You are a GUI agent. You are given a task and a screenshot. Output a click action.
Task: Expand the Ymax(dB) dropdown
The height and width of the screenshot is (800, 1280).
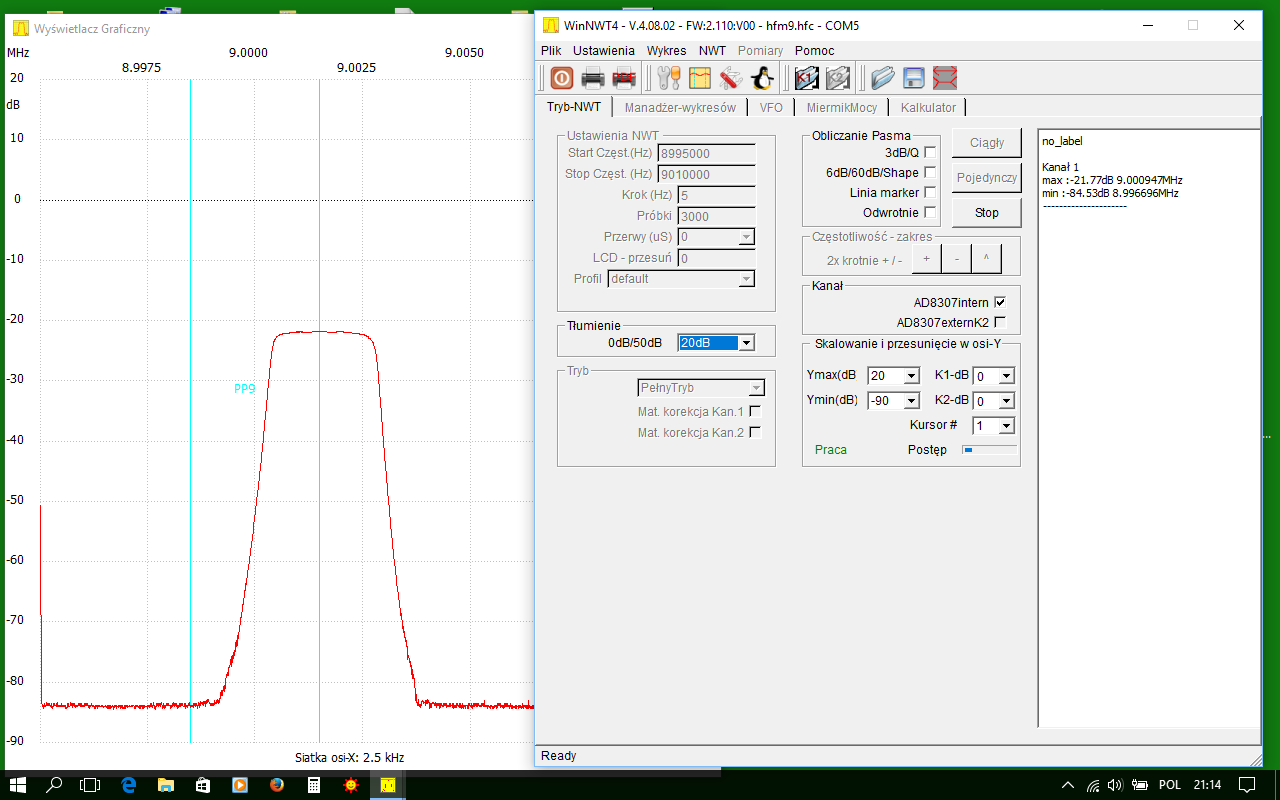tap(911, 376)
